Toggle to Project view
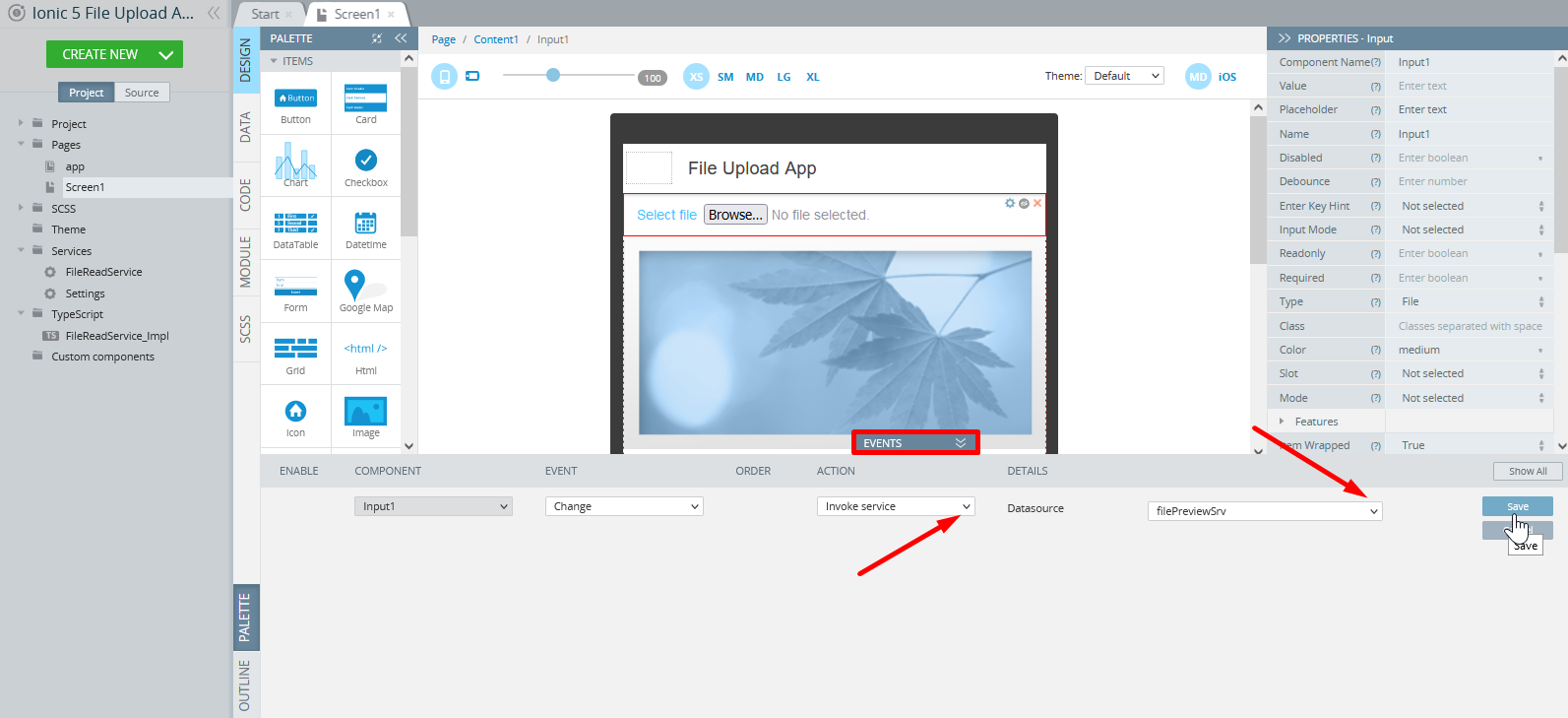This screenshot has width=1568, height=718. point(87,93)
